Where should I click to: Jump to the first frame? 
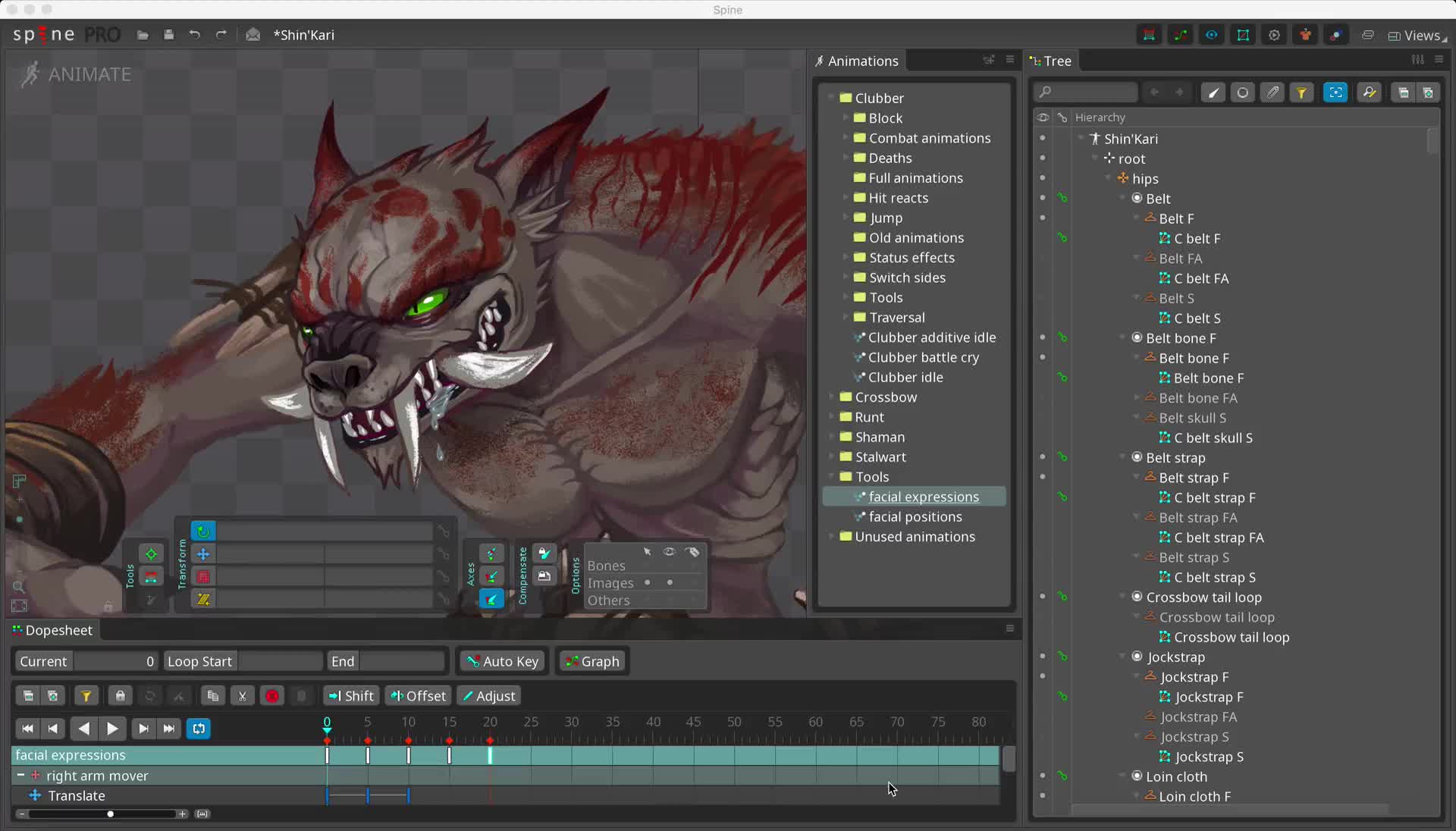pyautogui.click(x=27, y=729)
